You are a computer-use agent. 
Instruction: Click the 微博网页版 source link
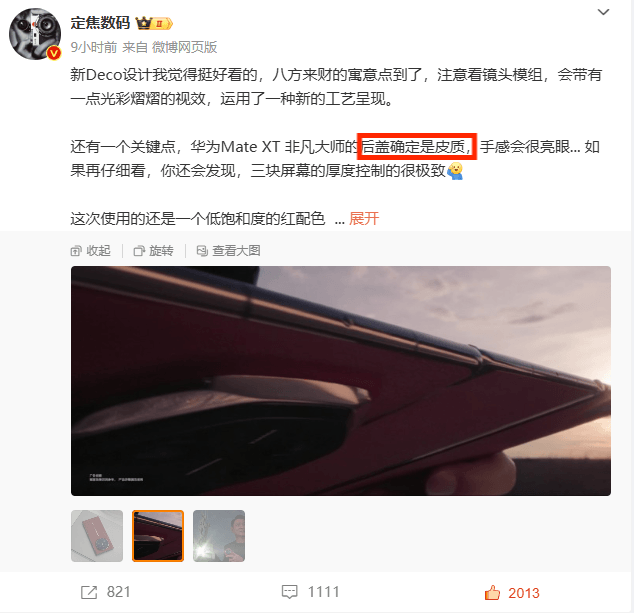click(x=184, y=47)
